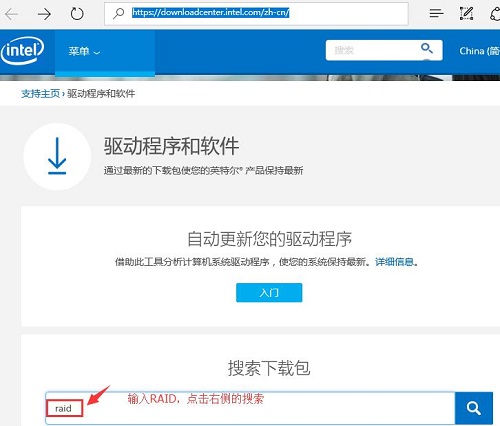
Task: Expand the 菜单 dropdown menu
Action: 84,51
